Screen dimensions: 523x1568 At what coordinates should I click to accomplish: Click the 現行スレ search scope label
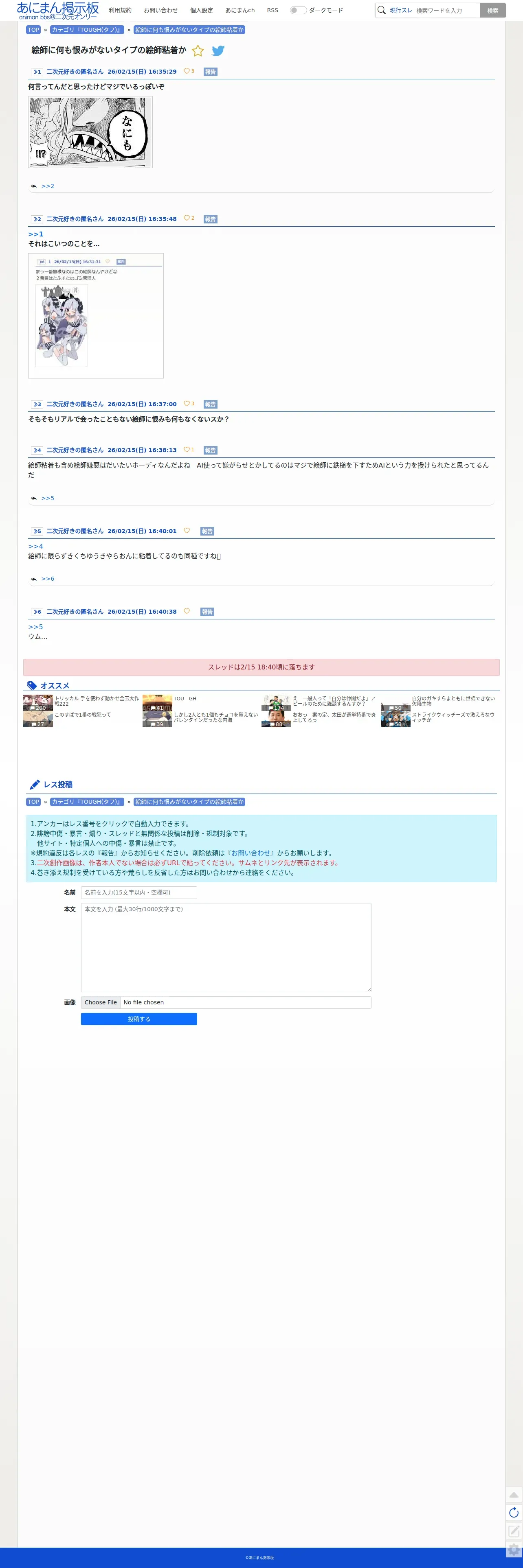(401, 10)
